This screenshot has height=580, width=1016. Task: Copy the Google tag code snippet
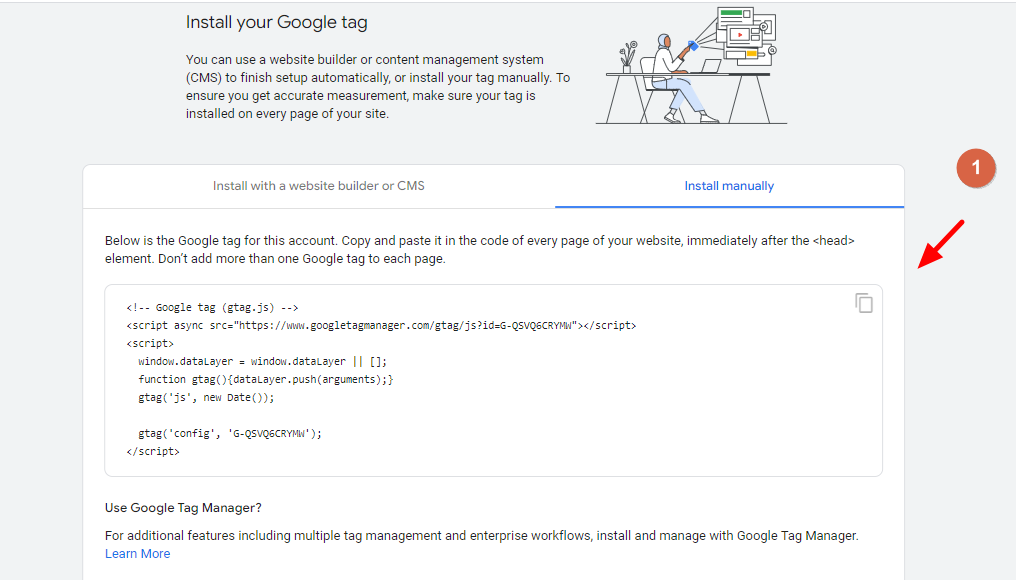tap(864, 303)
